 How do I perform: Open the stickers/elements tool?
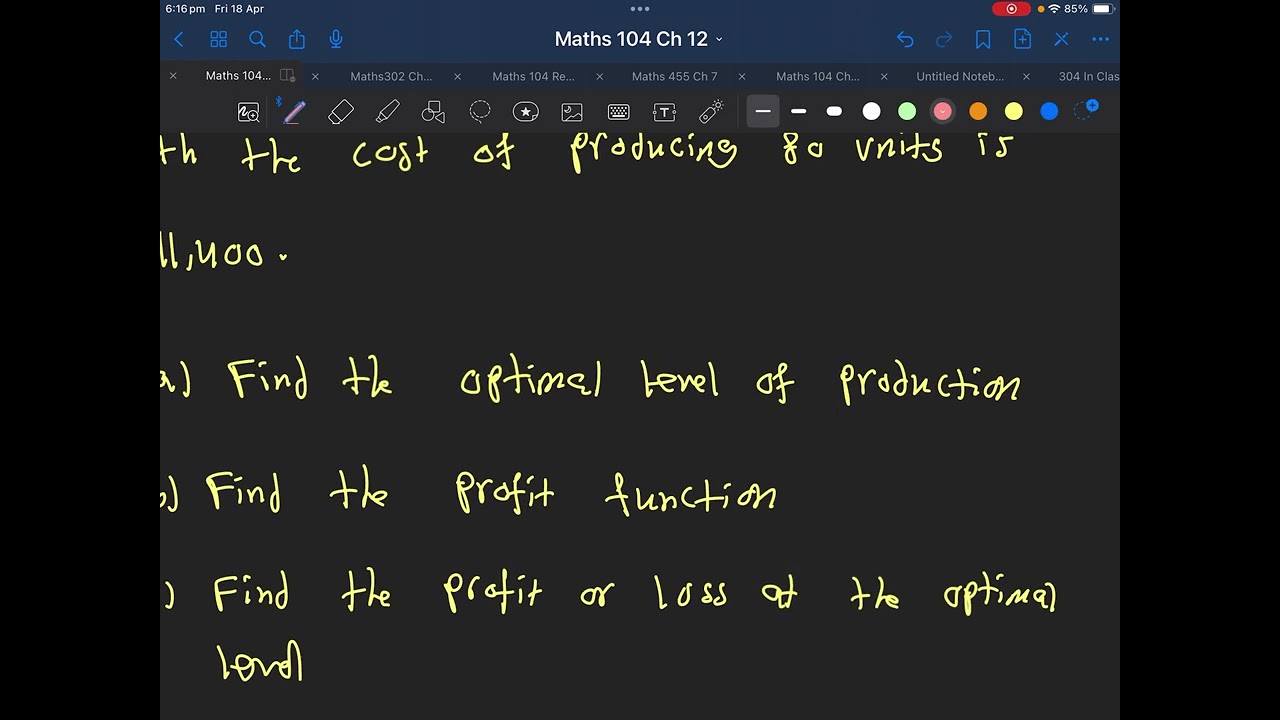(526, 112)
